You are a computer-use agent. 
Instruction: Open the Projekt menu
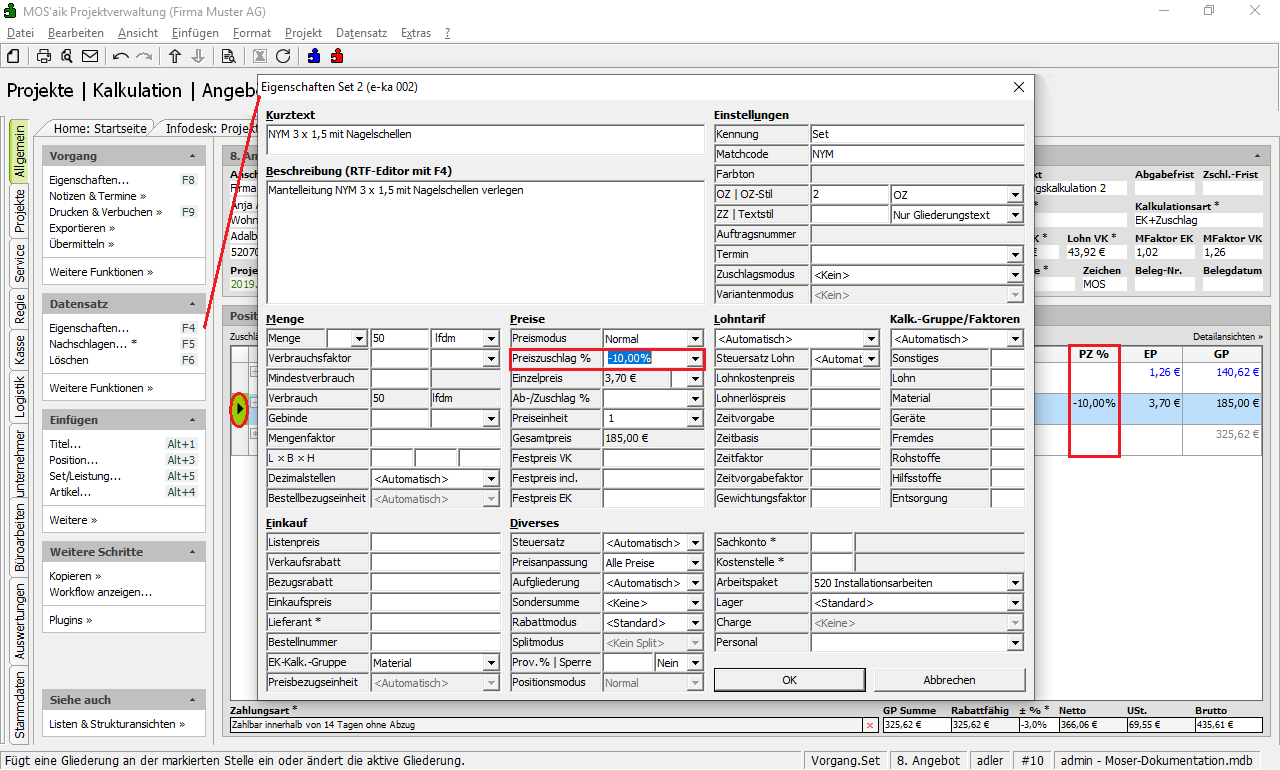pyautogui.click(x=303, y=33)
